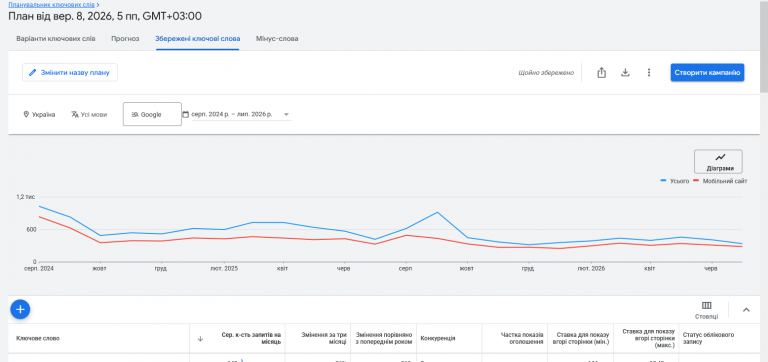Switch to Варіанти ключових слів tab
This screenshot has width=768, height=362.
56,39
